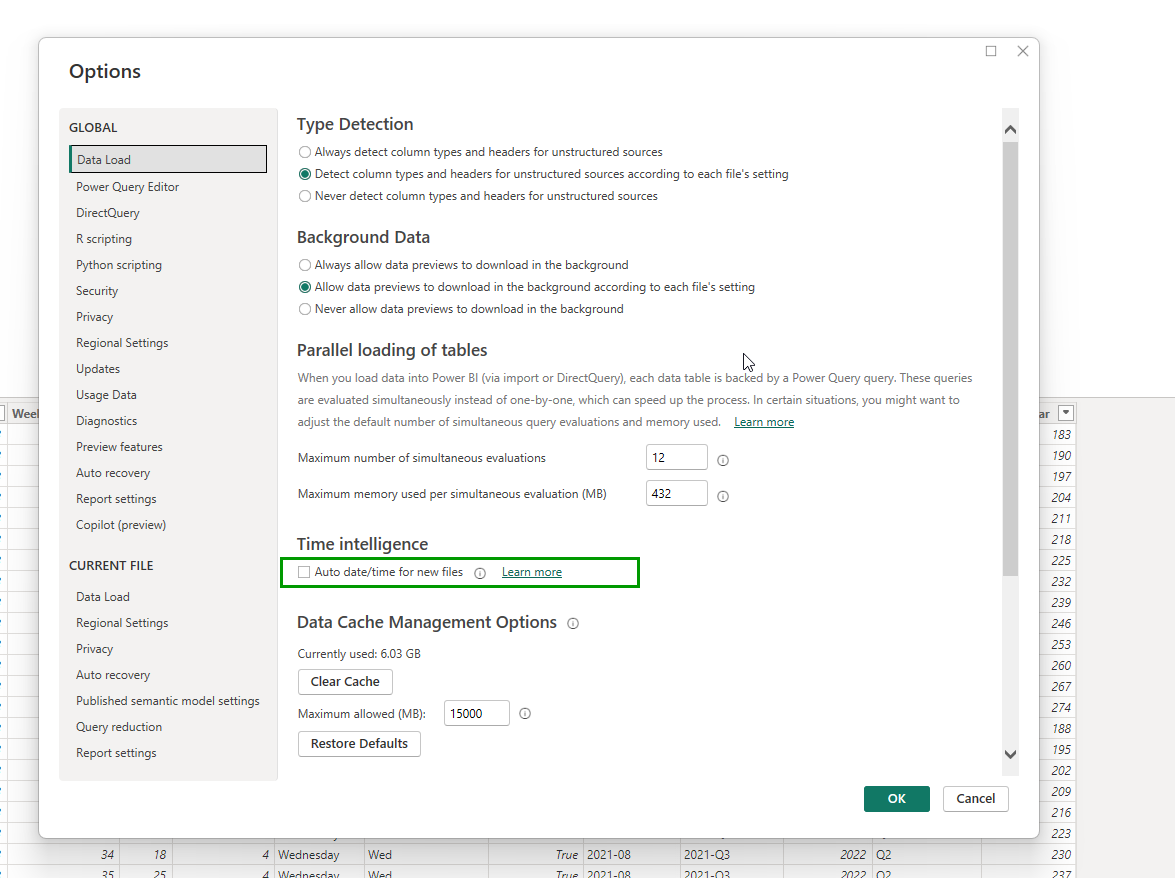Screen dimensions: 1175x878
Task: Click the Clear Cache button
Action: coord(345,682)
